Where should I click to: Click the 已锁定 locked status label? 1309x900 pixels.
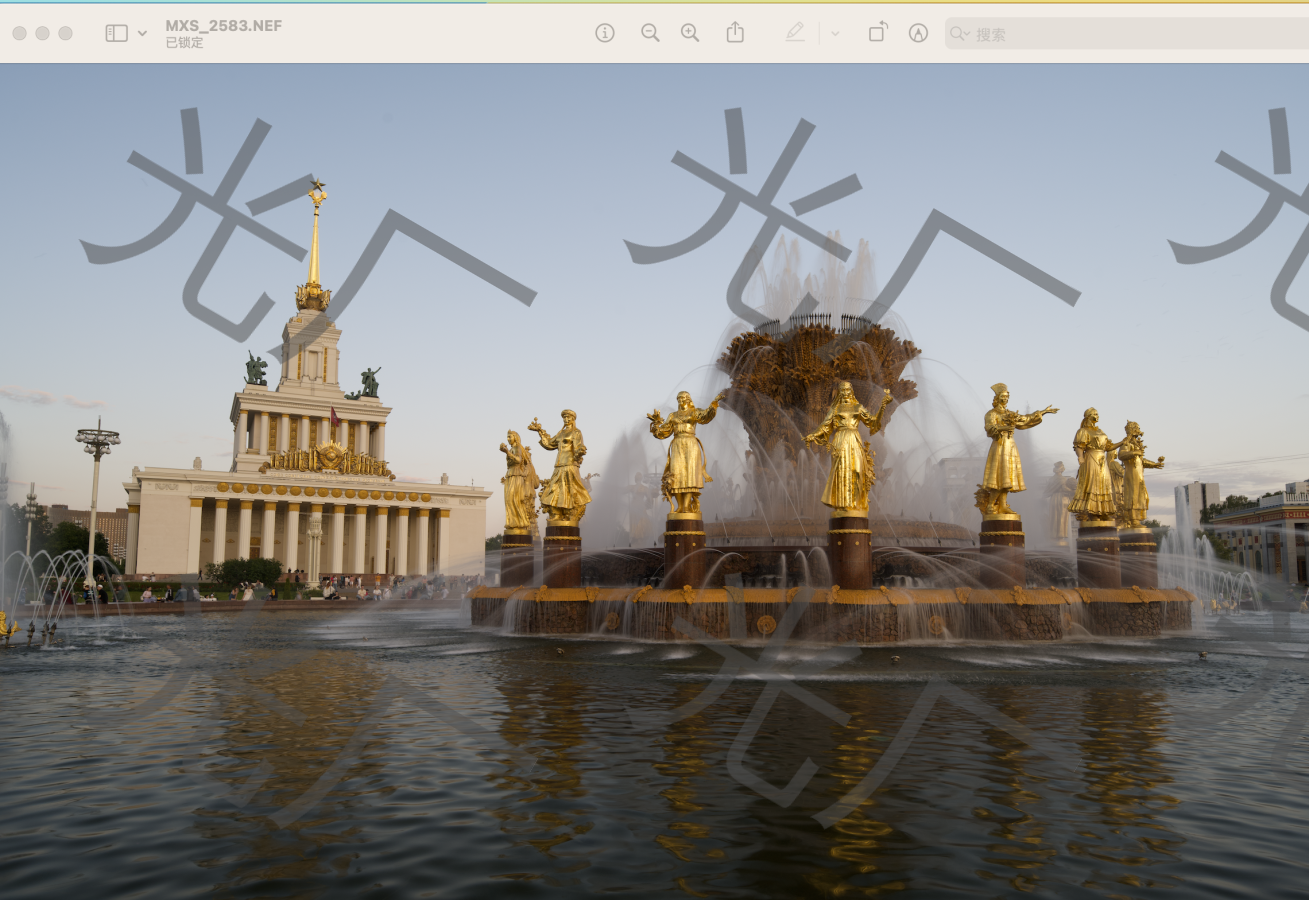point(185,43)
